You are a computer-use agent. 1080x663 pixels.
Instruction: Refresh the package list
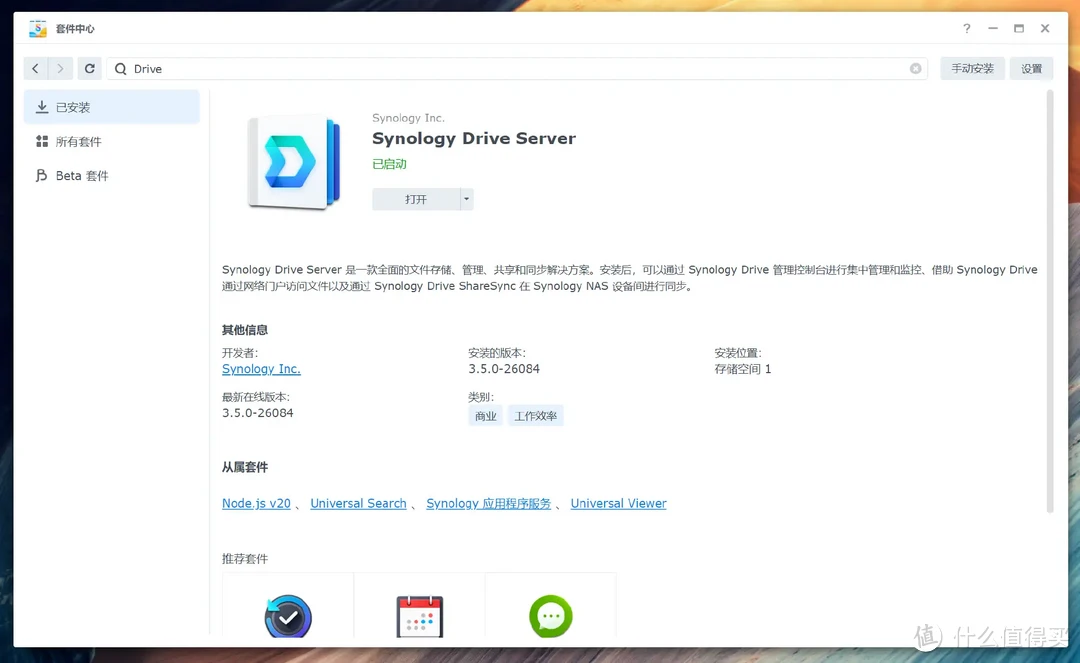(x=90, y=69)
